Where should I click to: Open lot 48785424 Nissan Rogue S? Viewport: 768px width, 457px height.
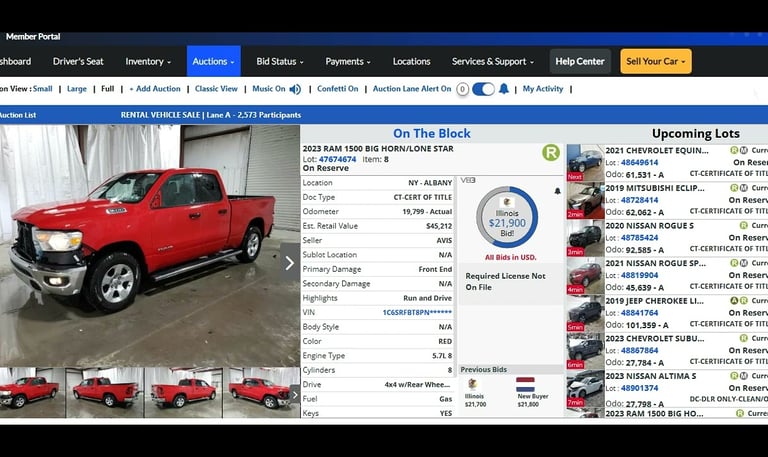pos(639,238)
